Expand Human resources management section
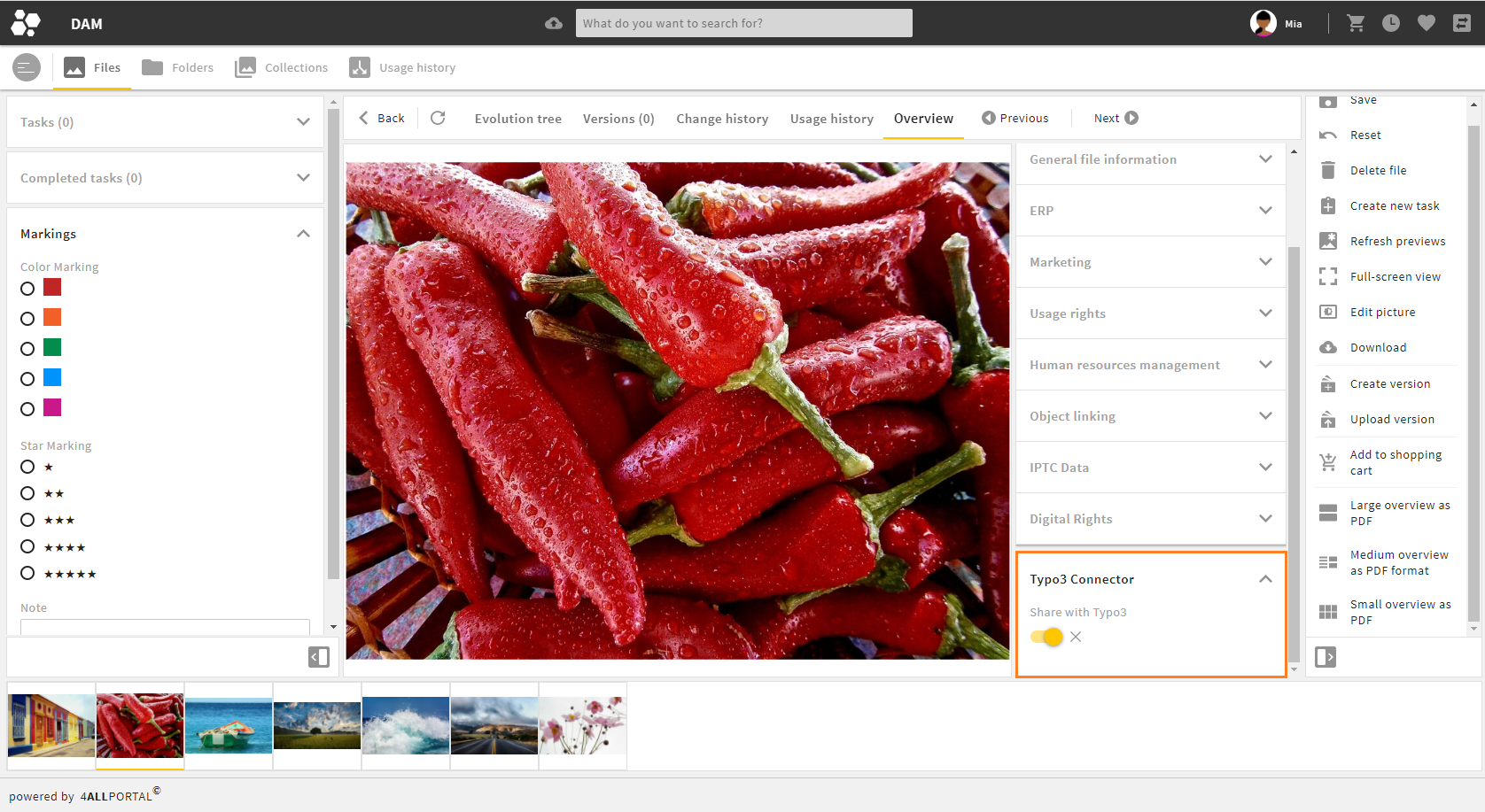Image resolution: width=1485 pixels, height=812 pixels. (x=1150, y=365)
